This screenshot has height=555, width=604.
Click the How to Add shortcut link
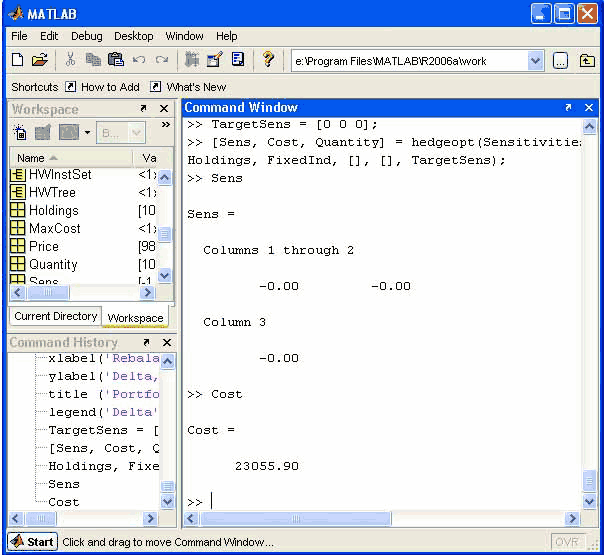[110, 87]
